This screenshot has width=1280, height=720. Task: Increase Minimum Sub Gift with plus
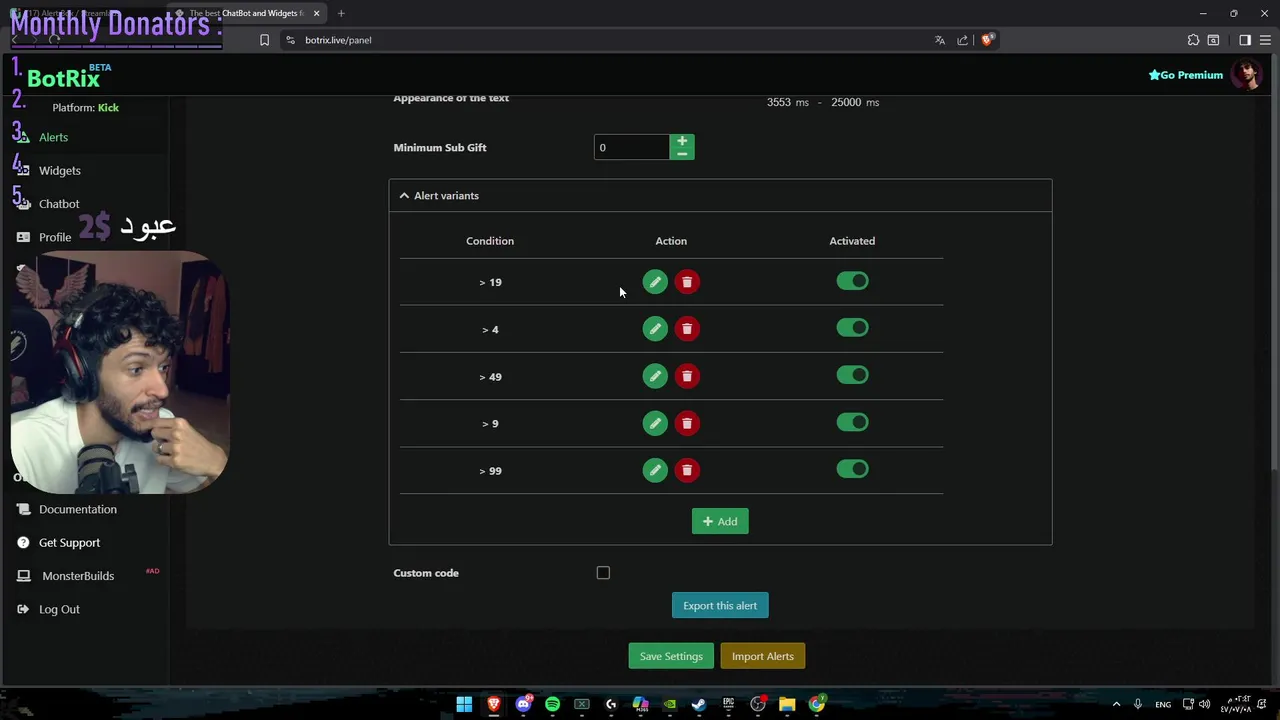tap(682, 141)
